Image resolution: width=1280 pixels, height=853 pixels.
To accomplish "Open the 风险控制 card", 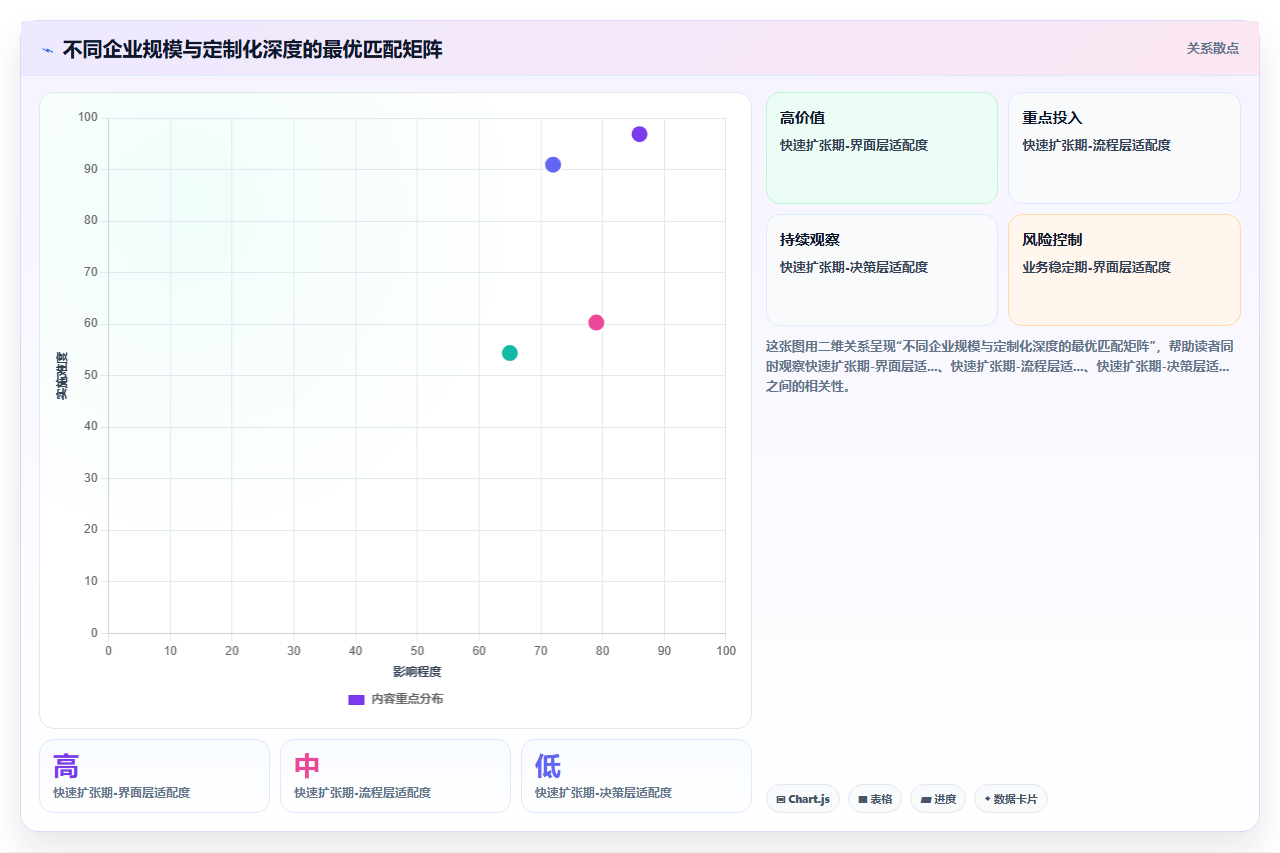I will [1124, 270].
